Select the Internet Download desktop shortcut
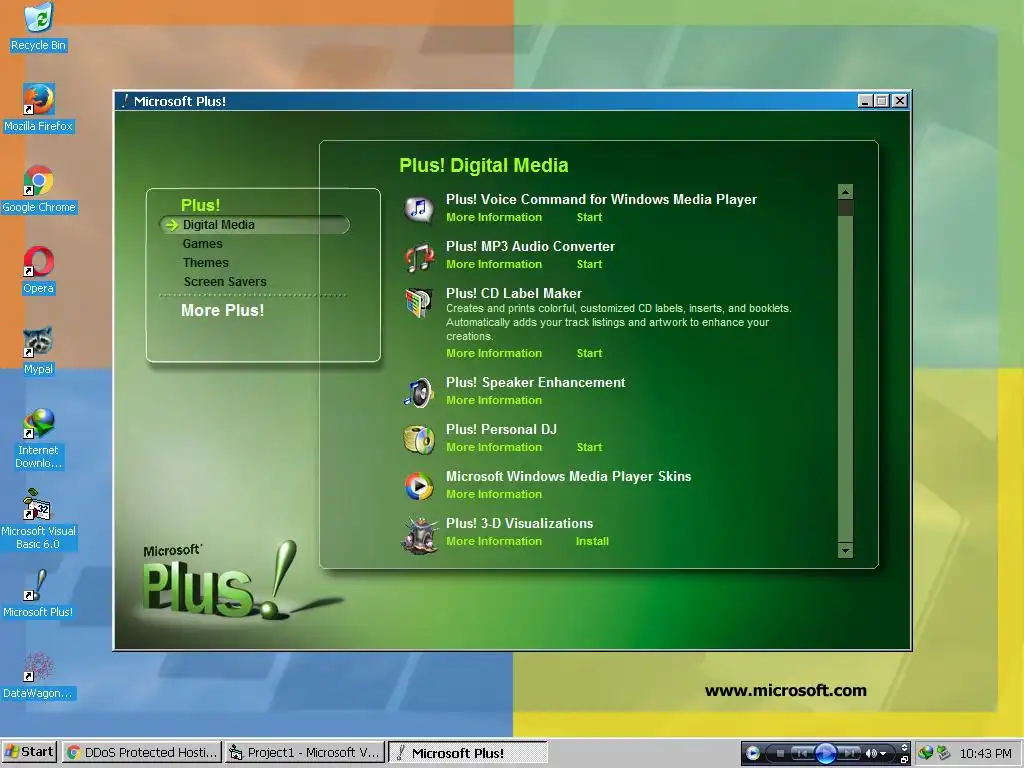 point(38,439)
